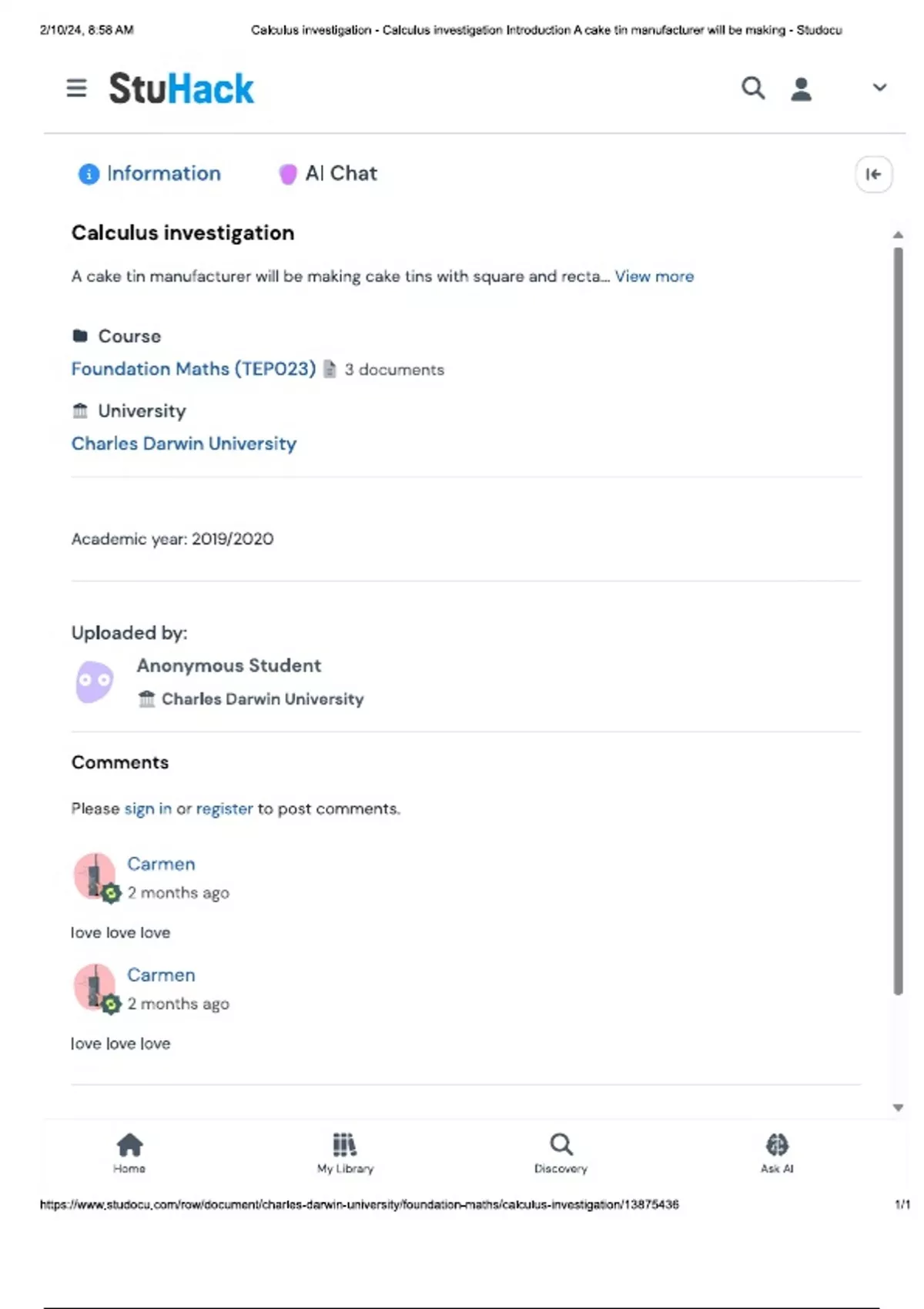Open Foundation Maths (TEPO23) course link
This screenshot has width=924, height=1309.
tap(193, 369)
